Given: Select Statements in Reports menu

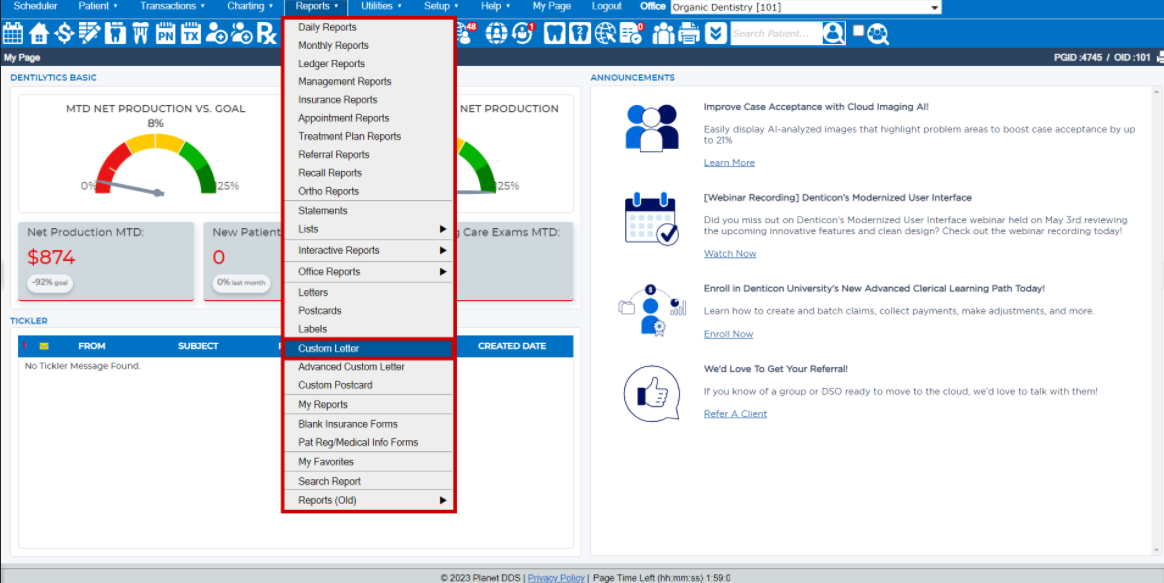Looking at the screenshot, I should pos(368,211).
